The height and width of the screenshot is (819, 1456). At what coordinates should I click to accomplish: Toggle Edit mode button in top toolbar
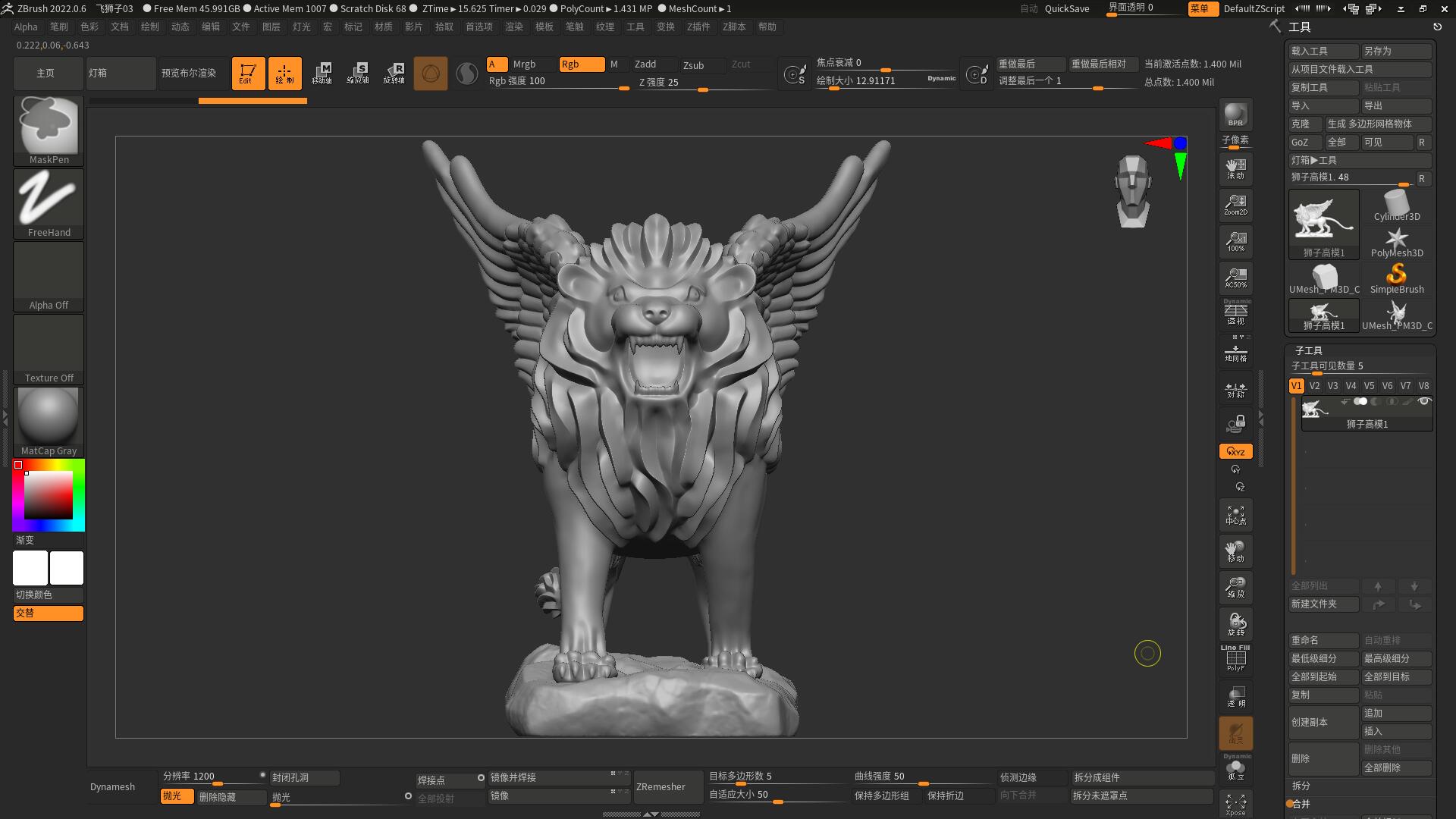click(248, 73)
